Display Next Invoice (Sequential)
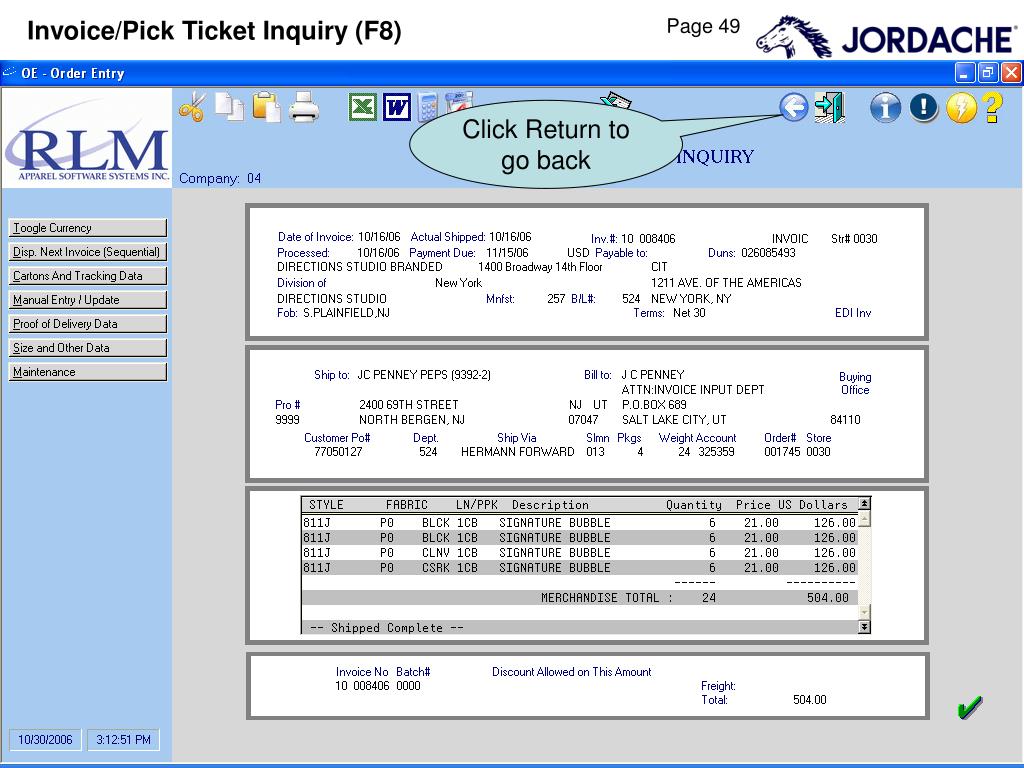The height and width of the screenshot is (768, 1024). pyautogui.click(x=88, y=252)
